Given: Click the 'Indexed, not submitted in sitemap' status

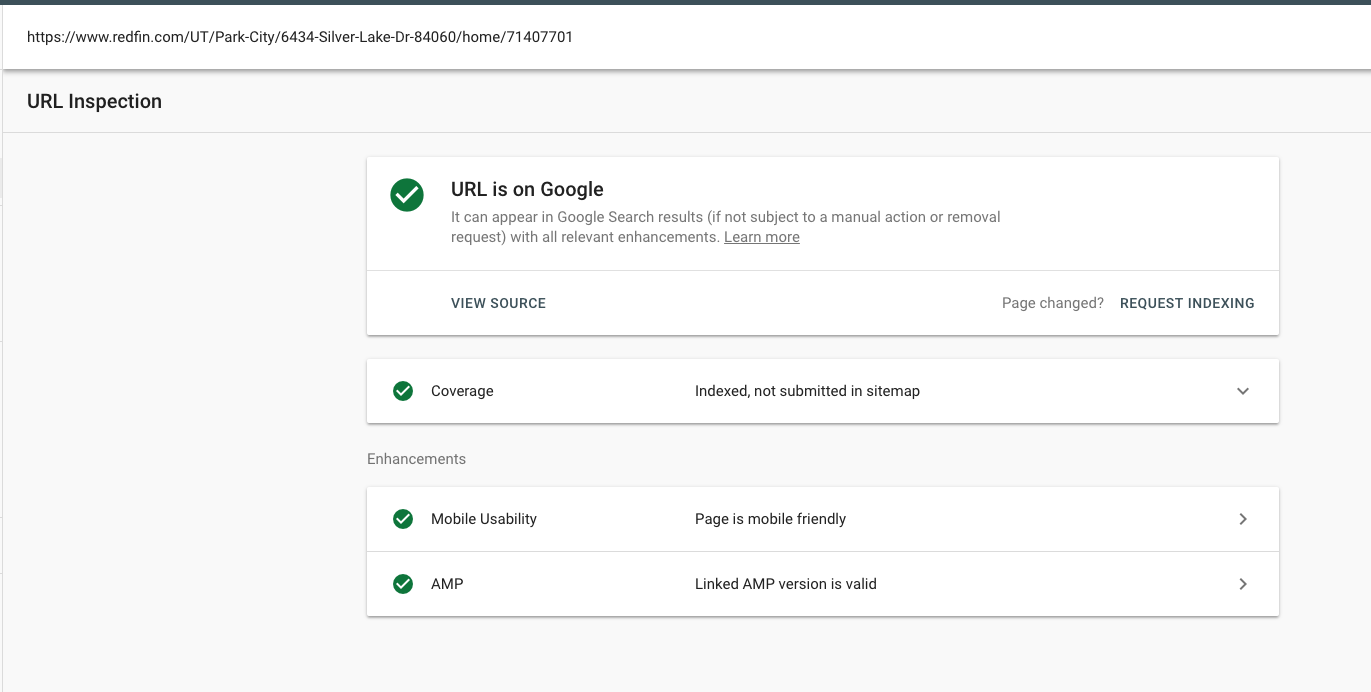Looking at the screenshot, I should coord(807,391).
